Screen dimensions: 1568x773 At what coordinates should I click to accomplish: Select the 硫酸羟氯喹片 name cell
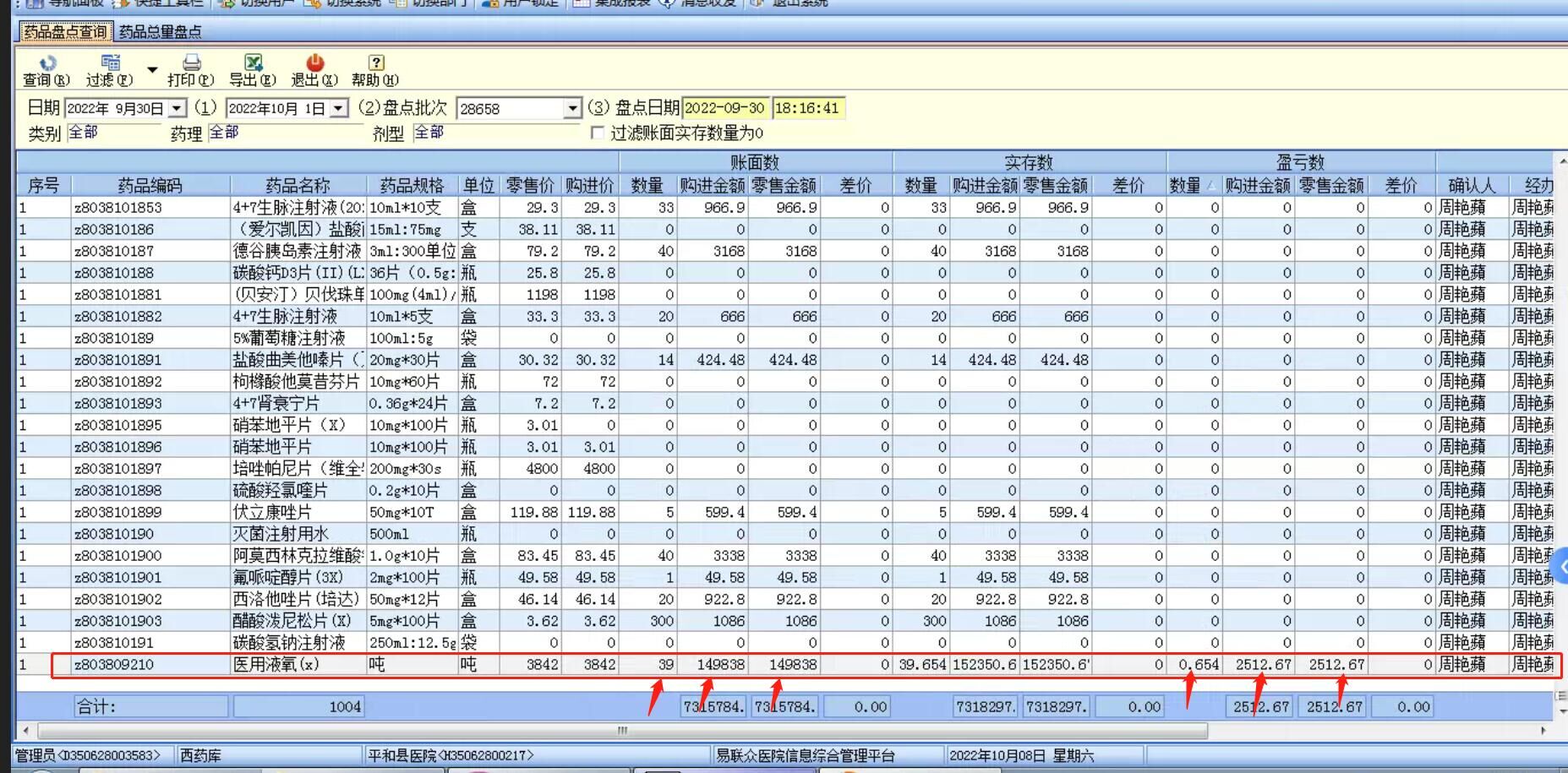[x=298, y=491]
